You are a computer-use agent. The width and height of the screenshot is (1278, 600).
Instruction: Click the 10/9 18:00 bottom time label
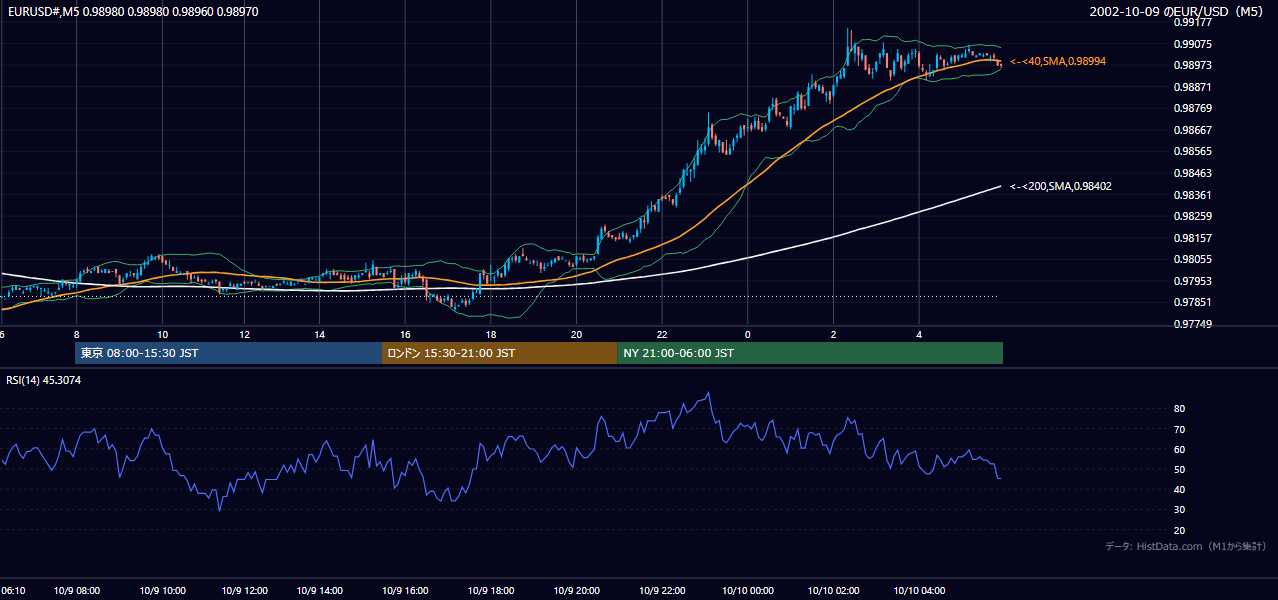[491, 591]
